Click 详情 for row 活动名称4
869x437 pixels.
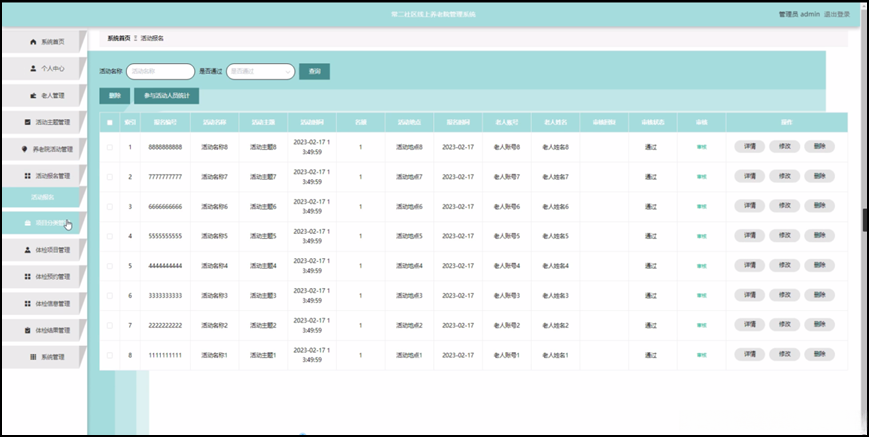point(749,265)
